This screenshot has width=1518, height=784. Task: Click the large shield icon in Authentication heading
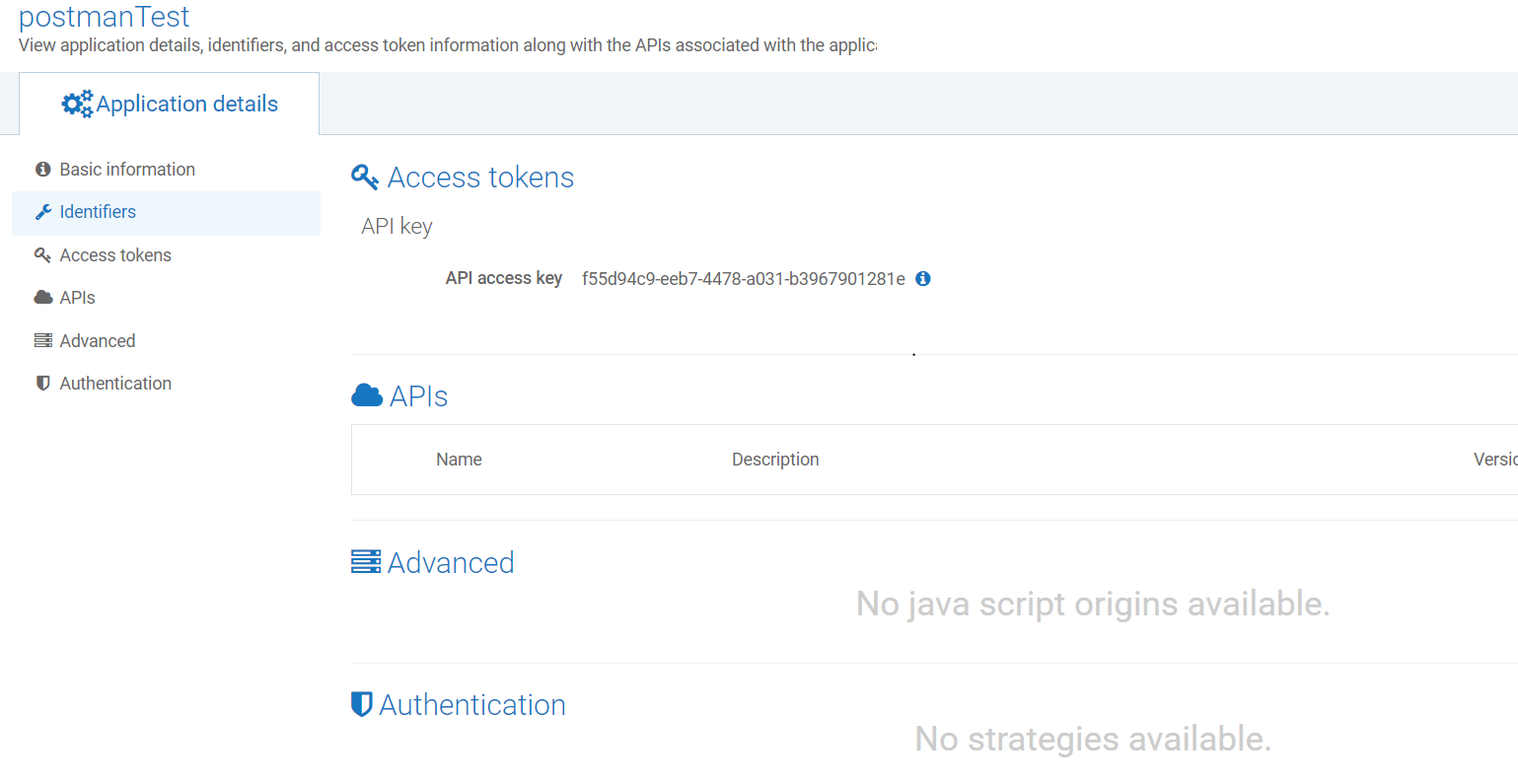point(362,704)
